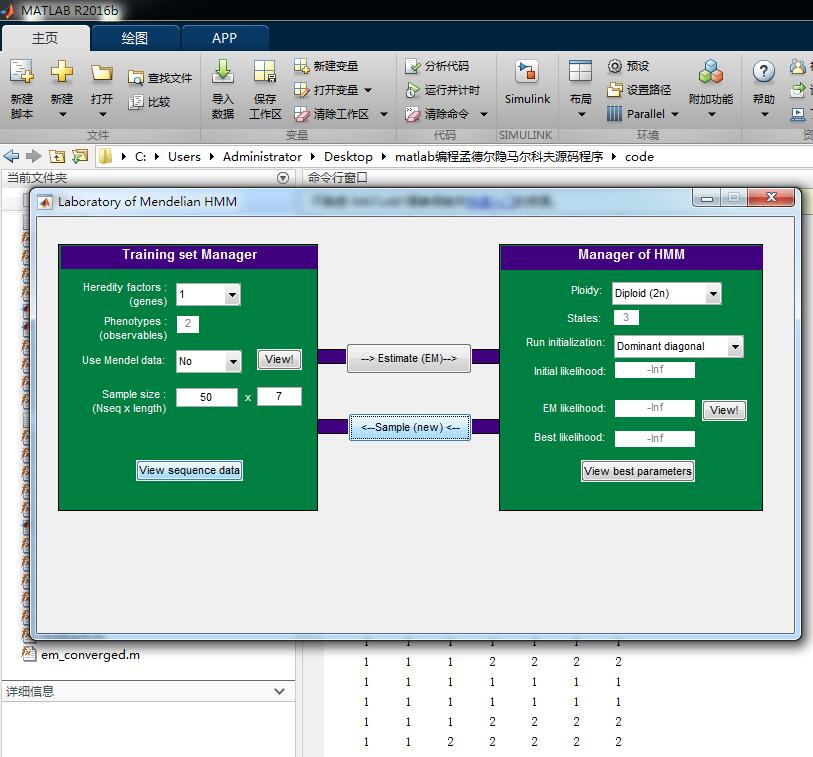
Task: Click the New Script (新建脚本) icon
Action: (x=22, y=73)
